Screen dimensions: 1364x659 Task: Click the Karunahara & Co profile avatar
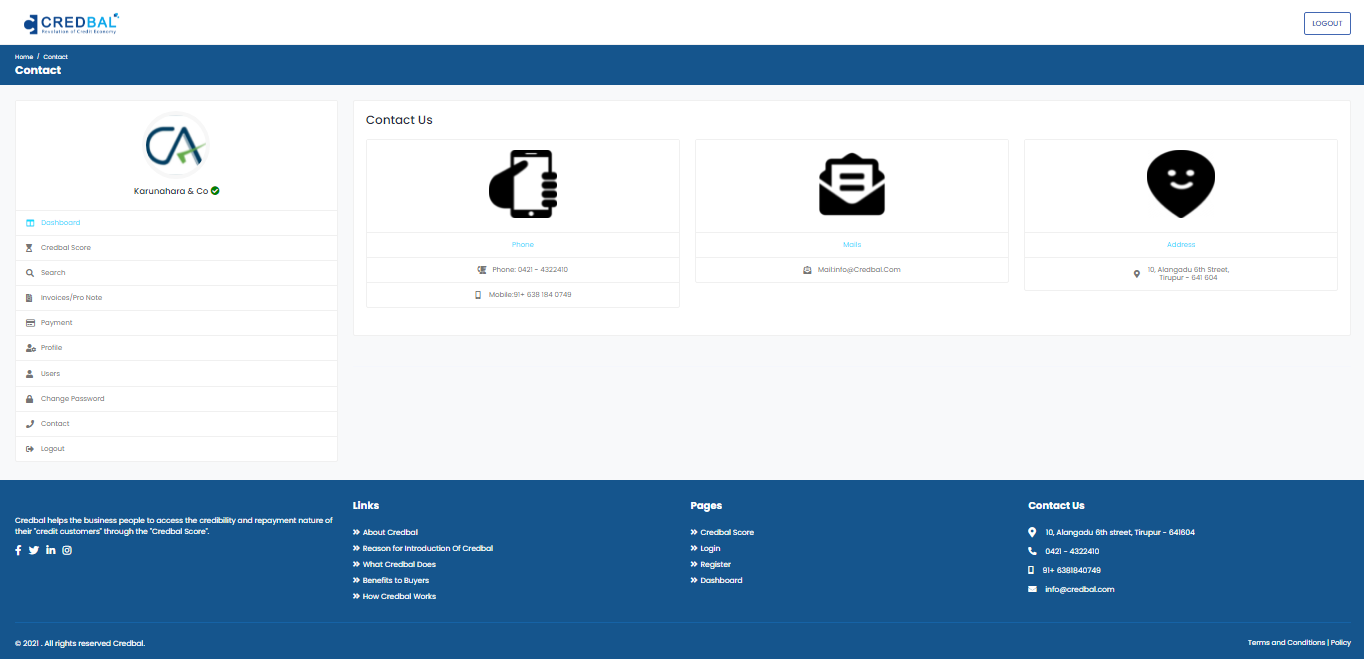pos(176,145)
